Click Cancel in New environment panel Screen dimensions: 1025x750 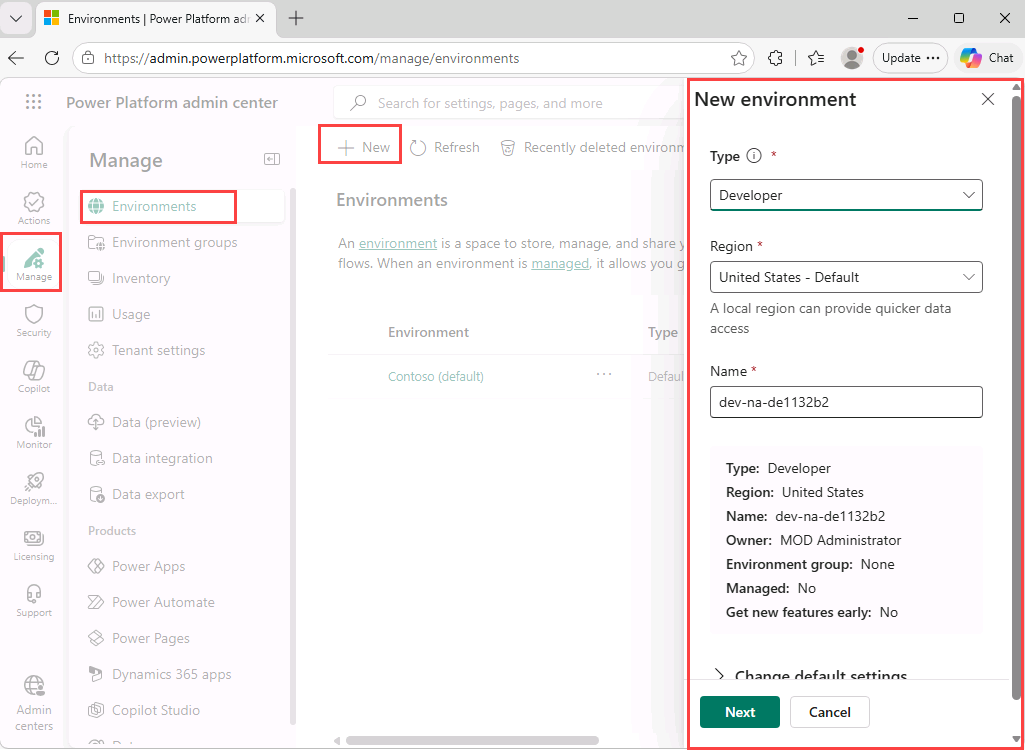pyautogui.click(x=830, y=712)
